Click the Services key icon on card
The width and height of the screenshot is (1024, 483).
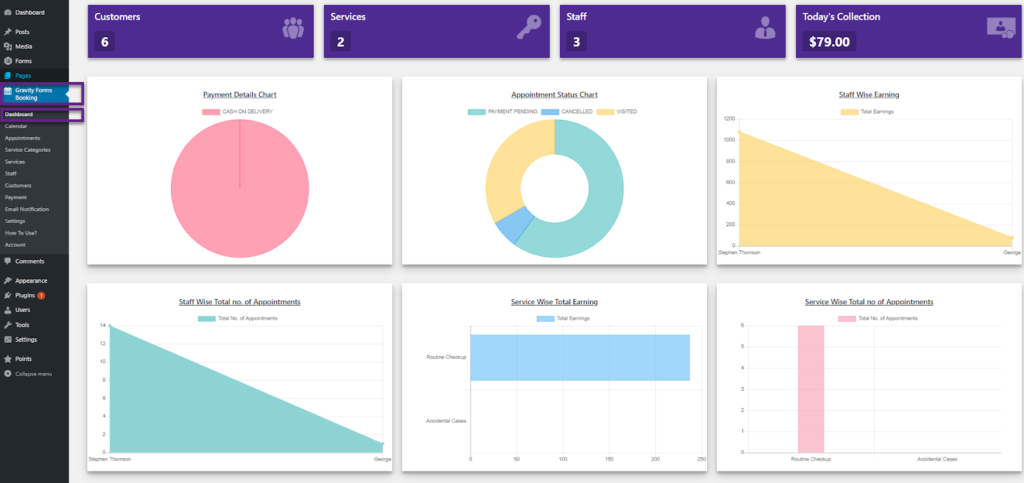pos(529,29)
